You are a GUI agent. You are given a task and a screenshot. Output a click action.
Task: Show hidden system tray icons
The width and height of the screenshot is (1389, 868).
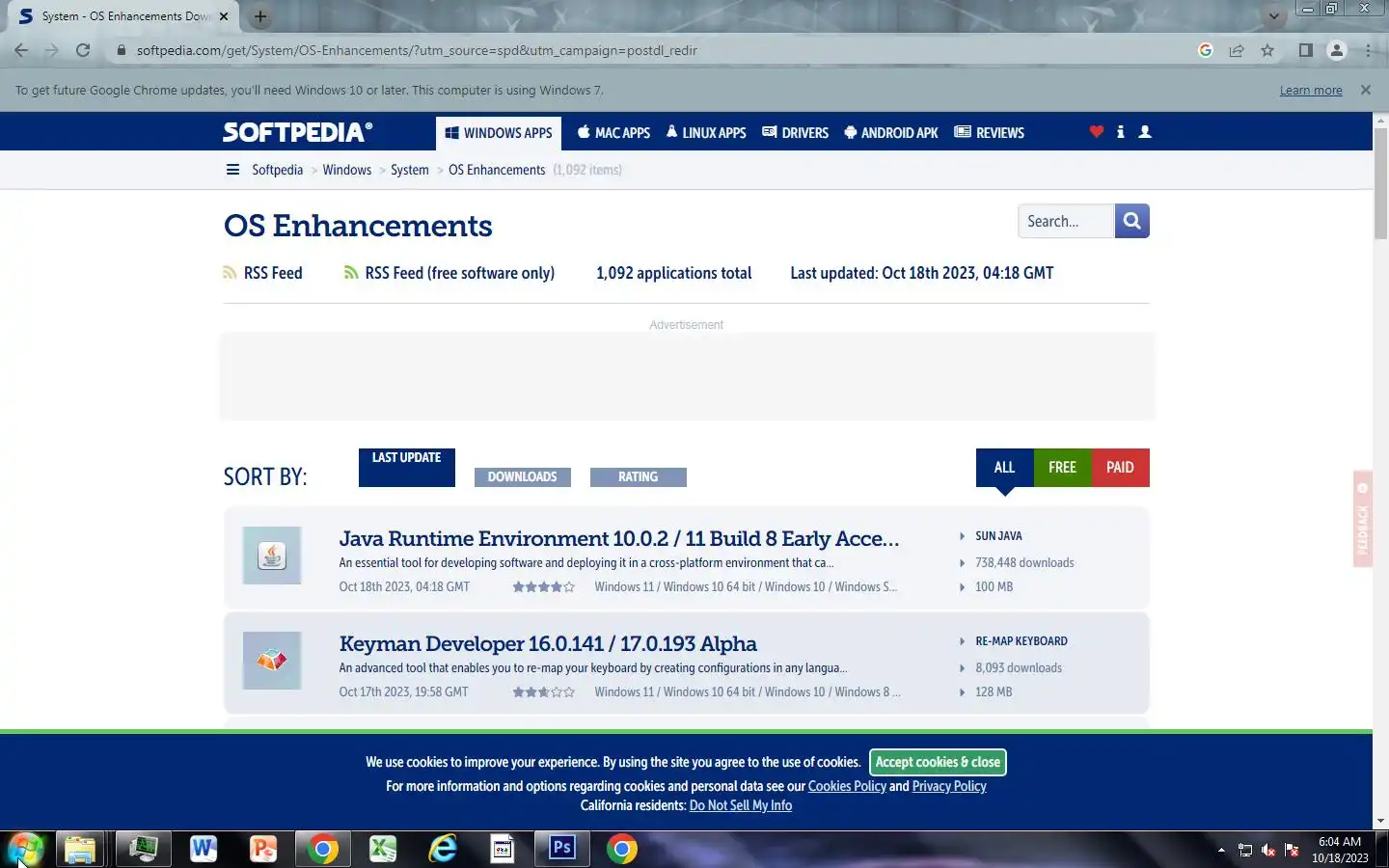1221,850
